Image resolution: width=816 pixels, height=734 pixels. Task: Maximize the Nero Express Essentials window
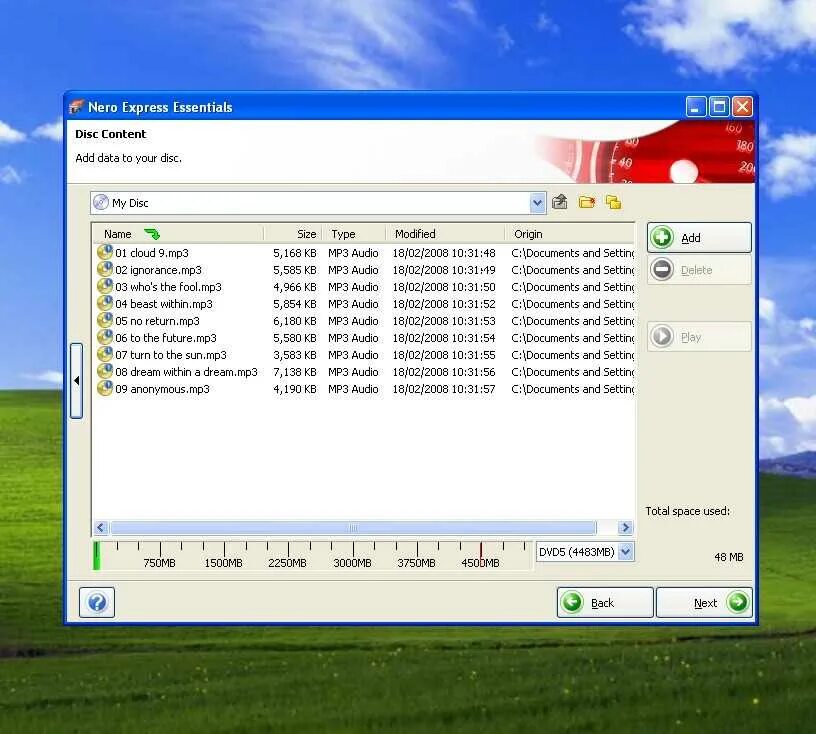[x=719, y=107]
